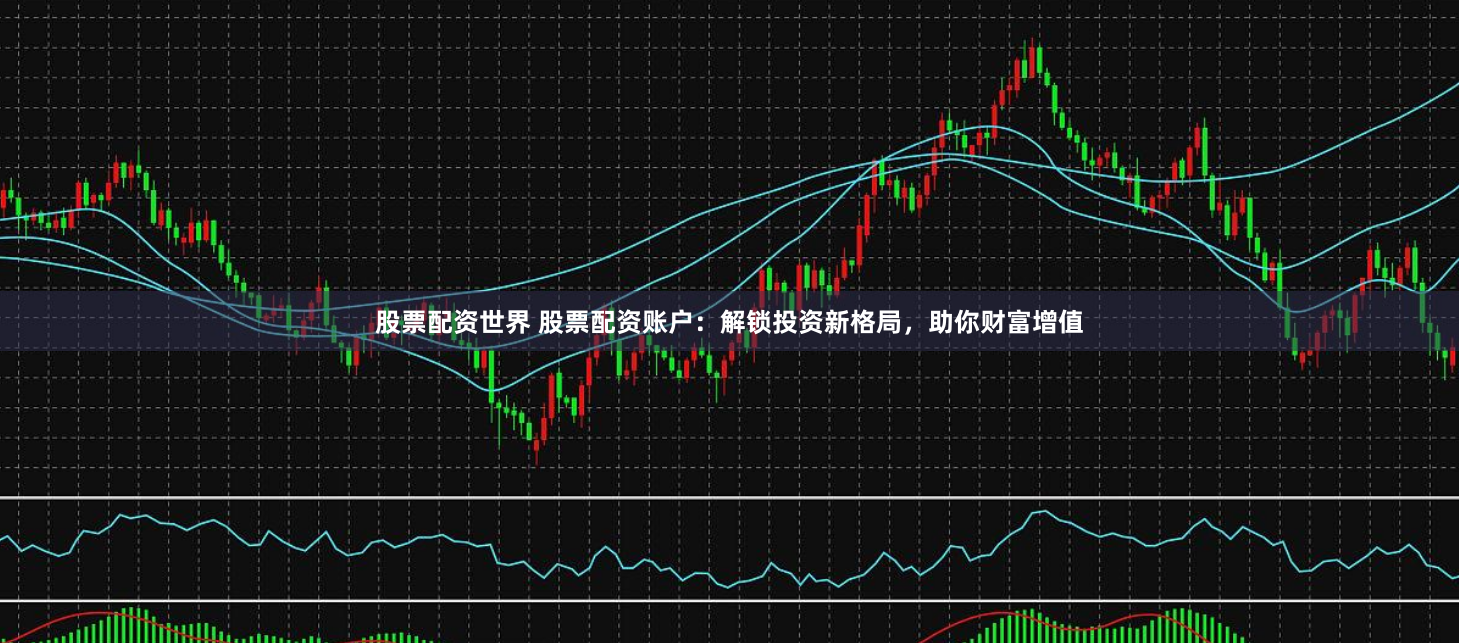Click the small green MACD hump left of center
Screen dimensions: 1459x643
pyautogui.click(x=400, y=637)
